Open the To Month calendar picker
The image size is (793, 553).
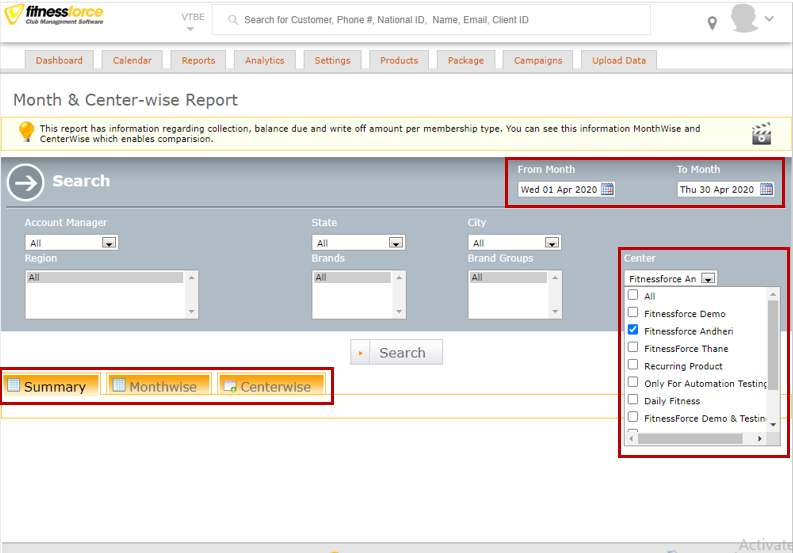[x=766, y=189]
